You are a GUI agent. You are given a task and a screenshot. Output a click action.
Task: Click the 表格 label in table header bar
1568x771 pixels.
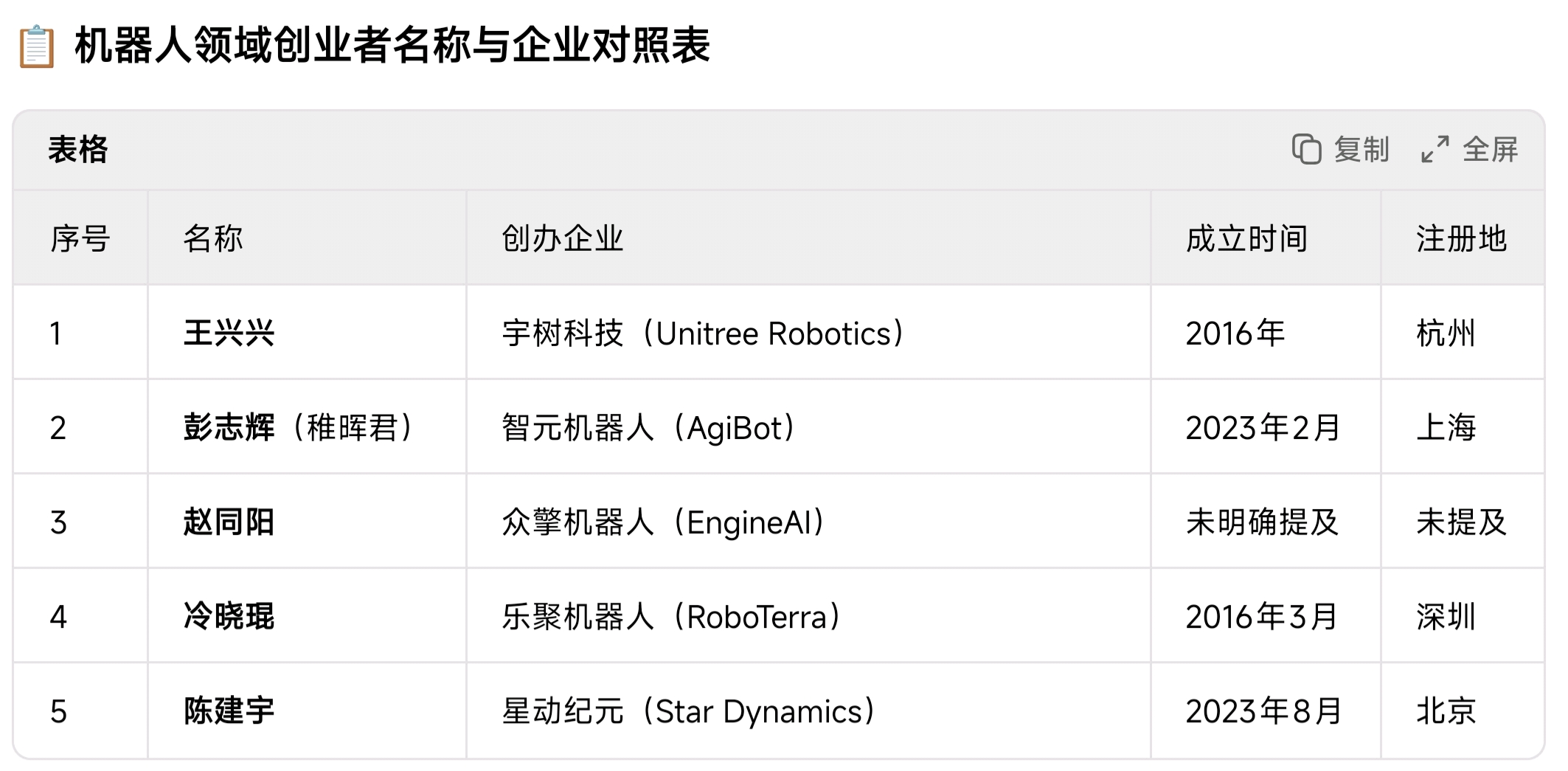point(78,149)
